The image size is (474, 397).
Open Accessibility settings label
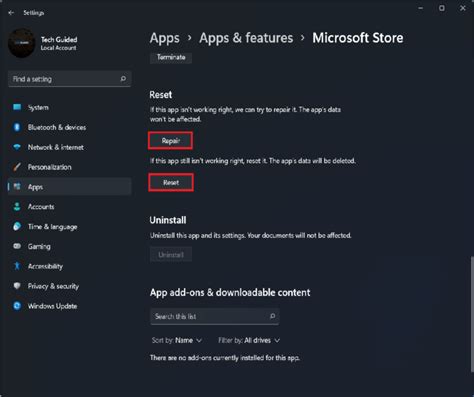click(45, 266)
